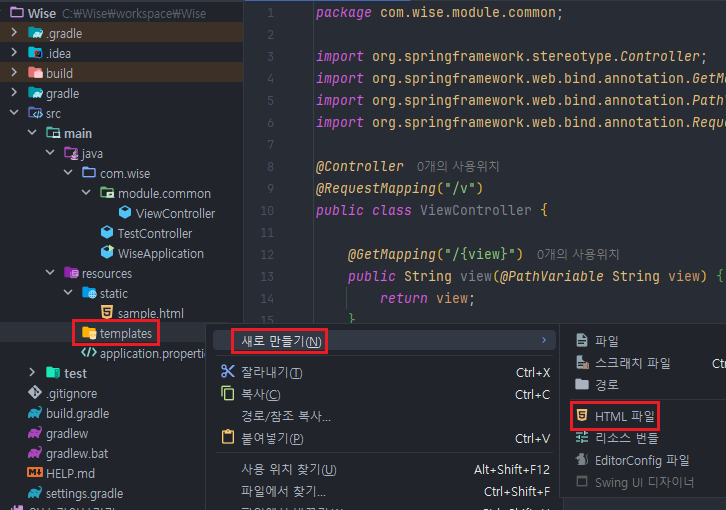Select the gradlew.bat file
The height and width of the screenshot is (510, 726).
[x=77, y=453]
